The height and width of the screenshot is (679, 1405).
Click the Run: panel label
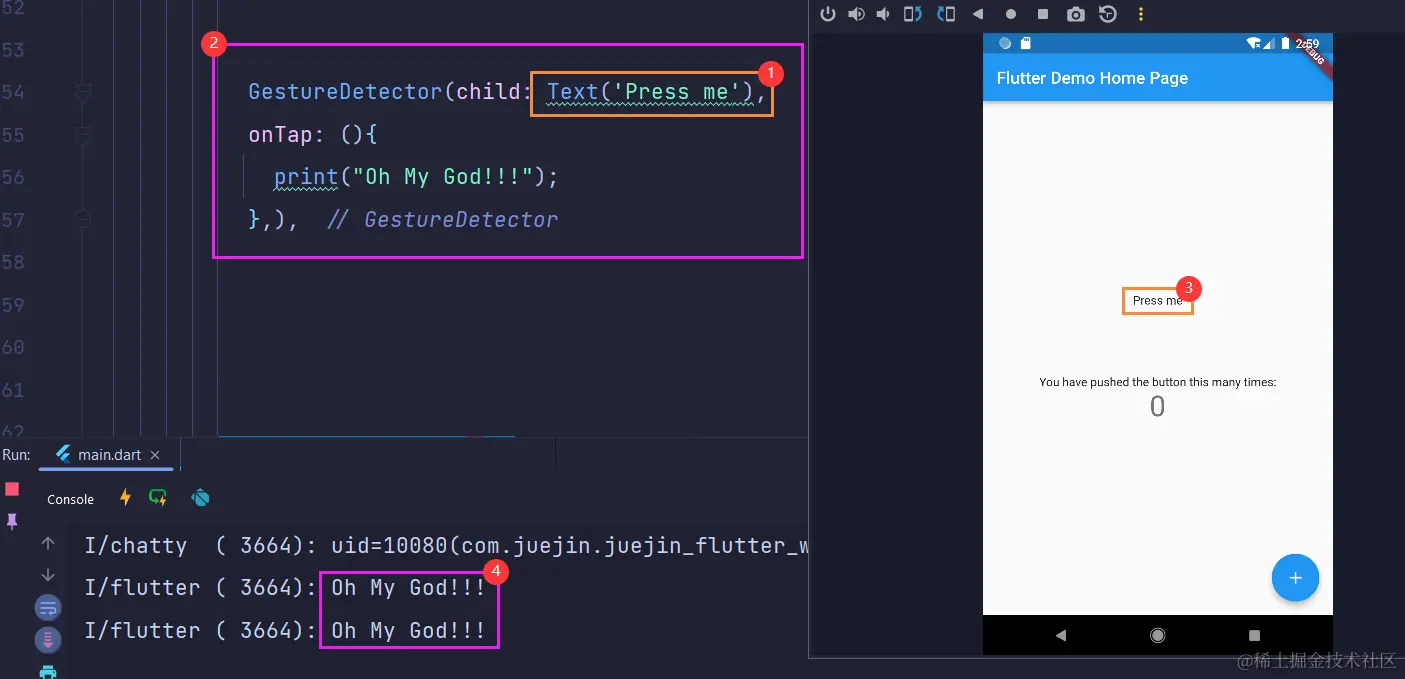(16, 455)
